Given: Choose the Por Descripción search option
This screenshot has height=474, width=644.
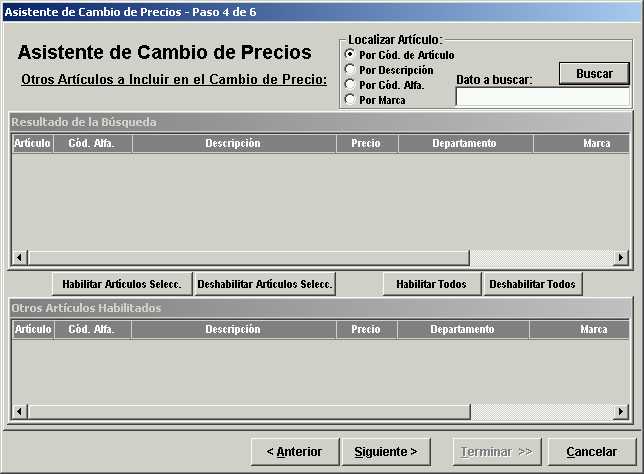Looking at the screenshot, I should coord(350,70).
